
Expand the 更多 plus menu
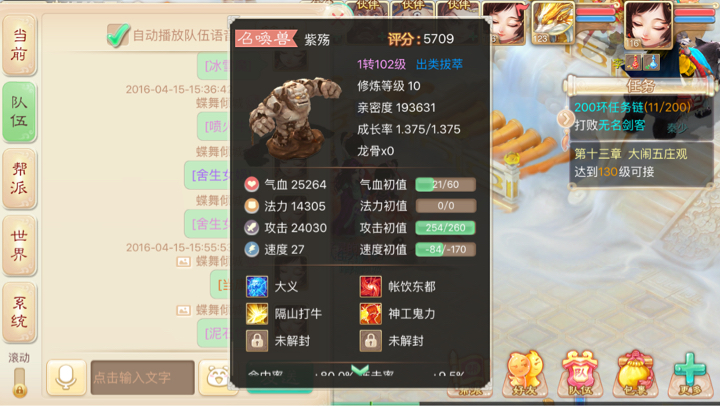click(690, 373)
